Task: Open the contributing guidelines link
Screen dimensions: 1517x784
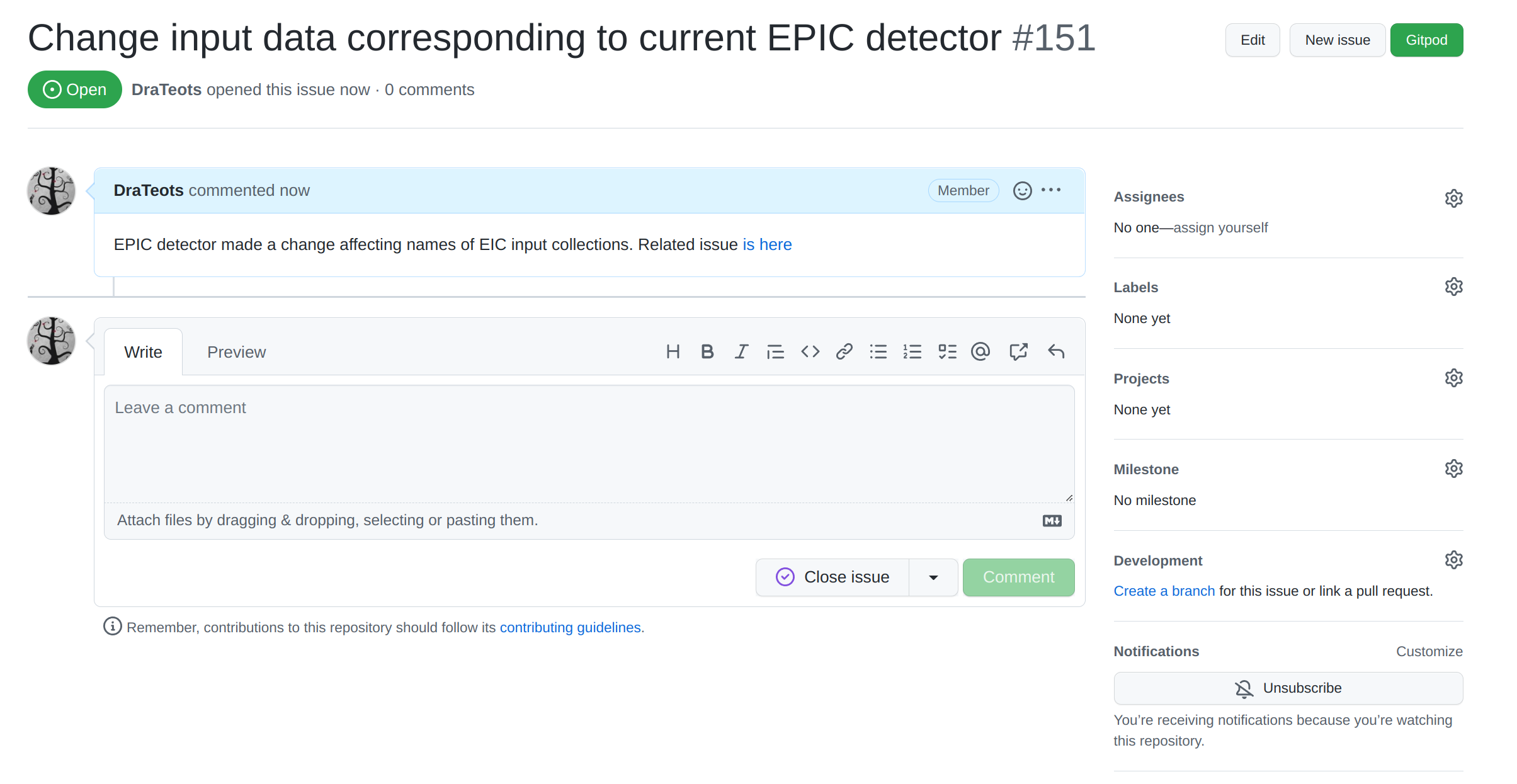Action: [571, 627]
